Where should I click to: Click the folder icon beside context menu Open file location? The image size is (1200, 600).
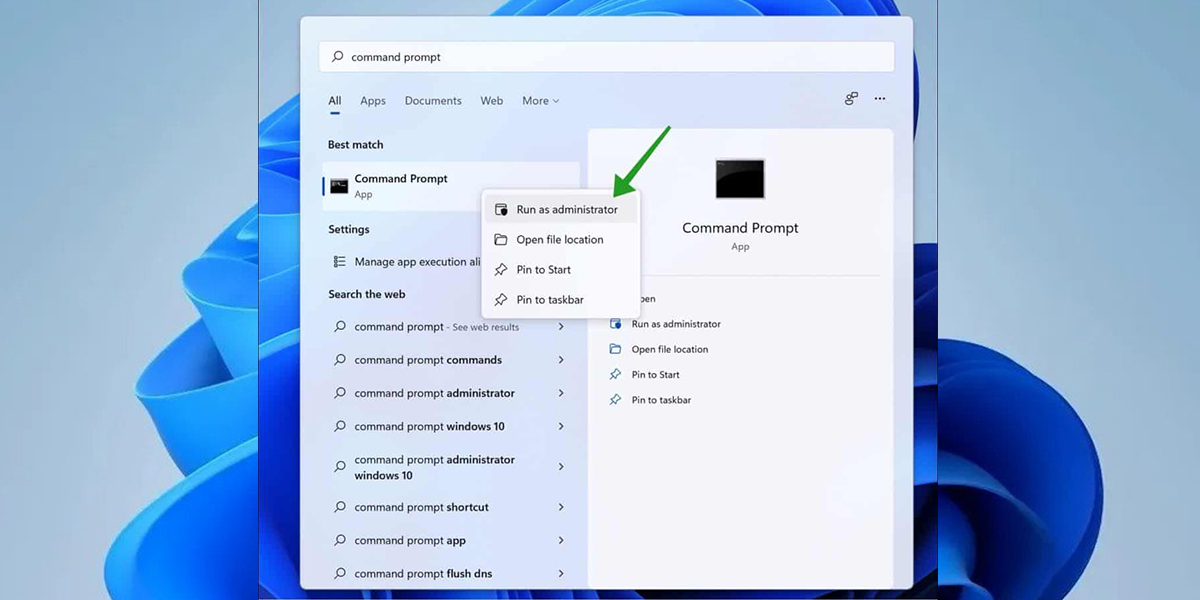(501, 240)
